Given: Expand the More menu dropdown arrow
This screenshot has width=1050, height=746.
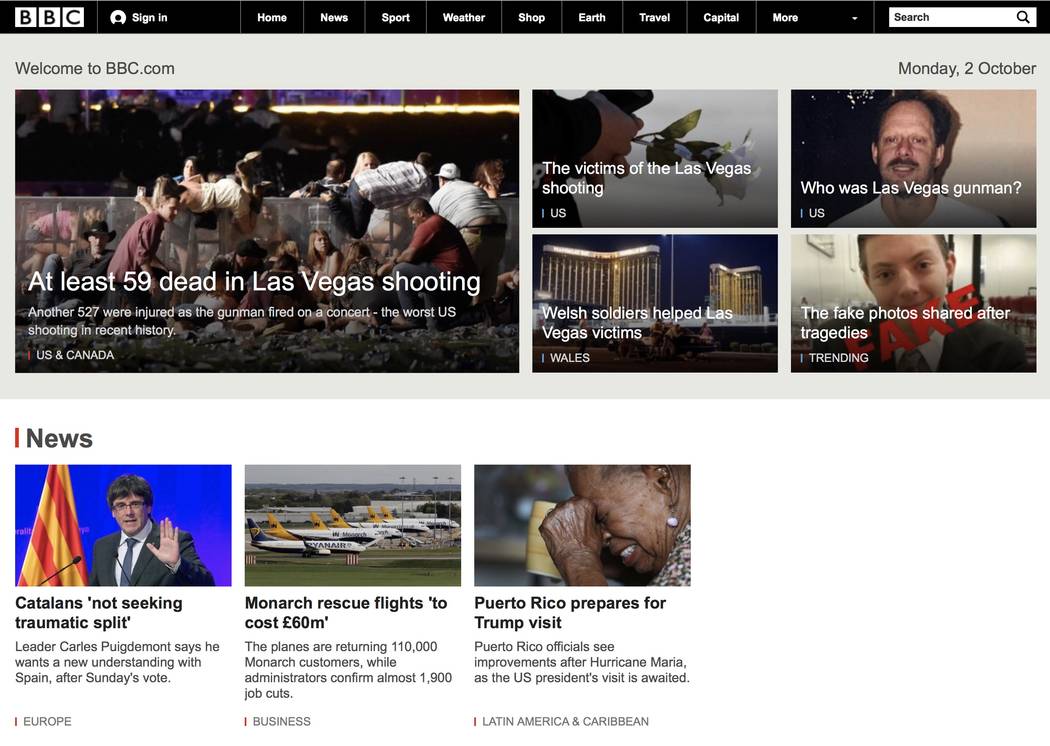Looking at the screenshot, I should 854,18.
